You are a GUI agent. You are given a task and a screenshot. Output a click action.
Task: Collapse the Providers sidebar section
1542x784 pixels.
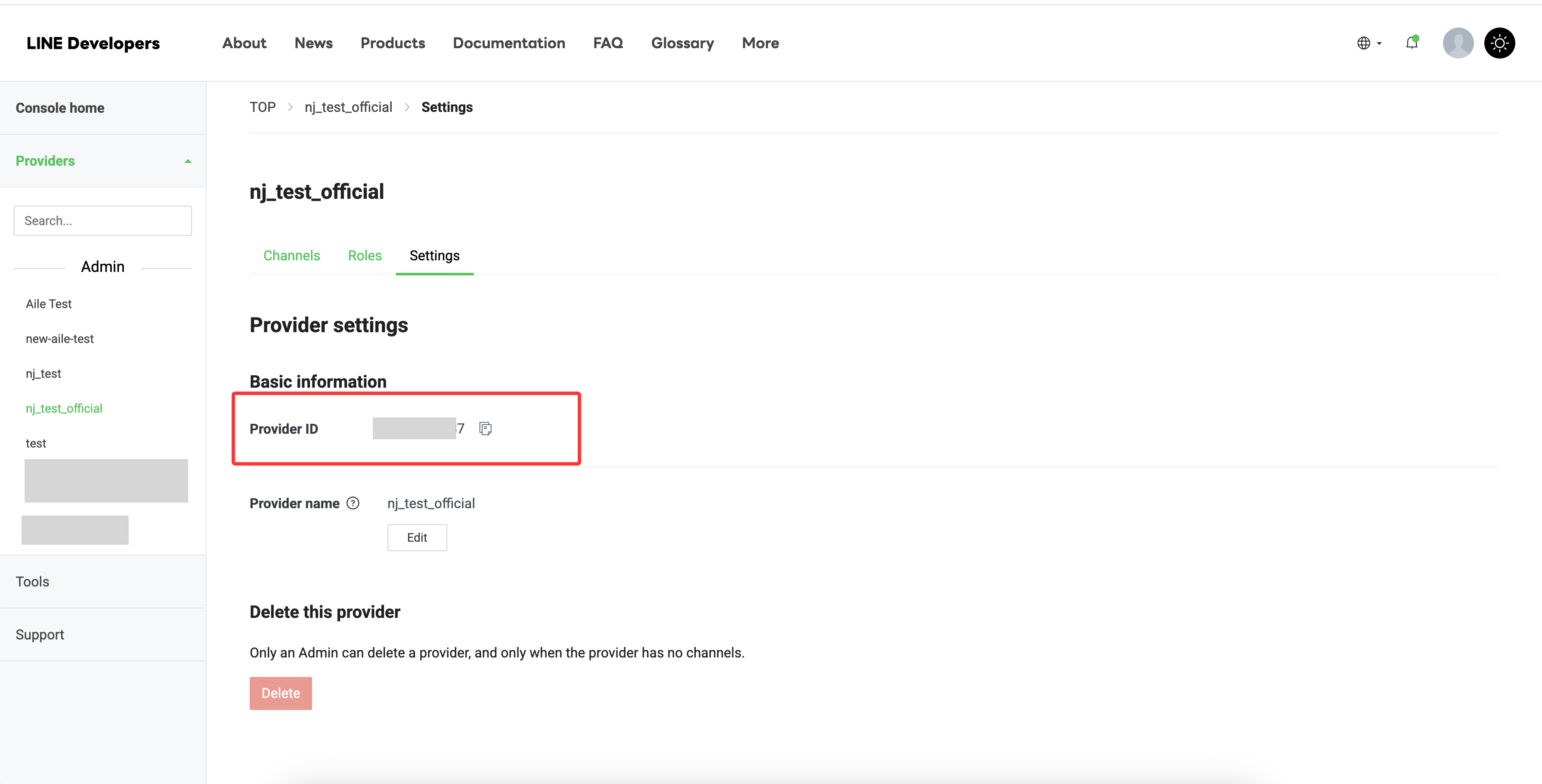(x=188, y=161)
